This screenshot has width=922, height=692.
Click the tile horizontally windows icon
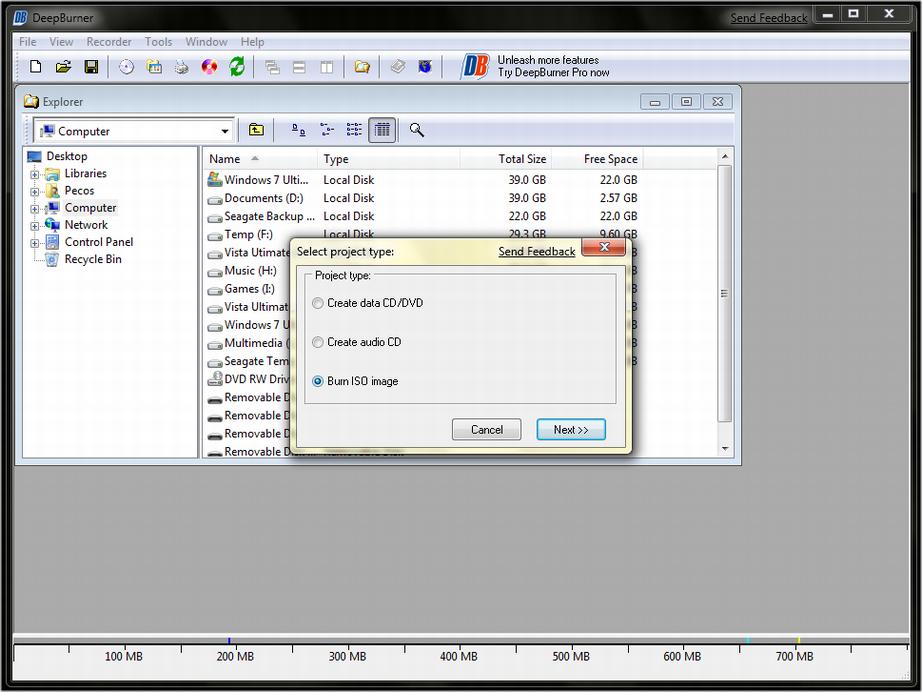click(x=299, y=68)
